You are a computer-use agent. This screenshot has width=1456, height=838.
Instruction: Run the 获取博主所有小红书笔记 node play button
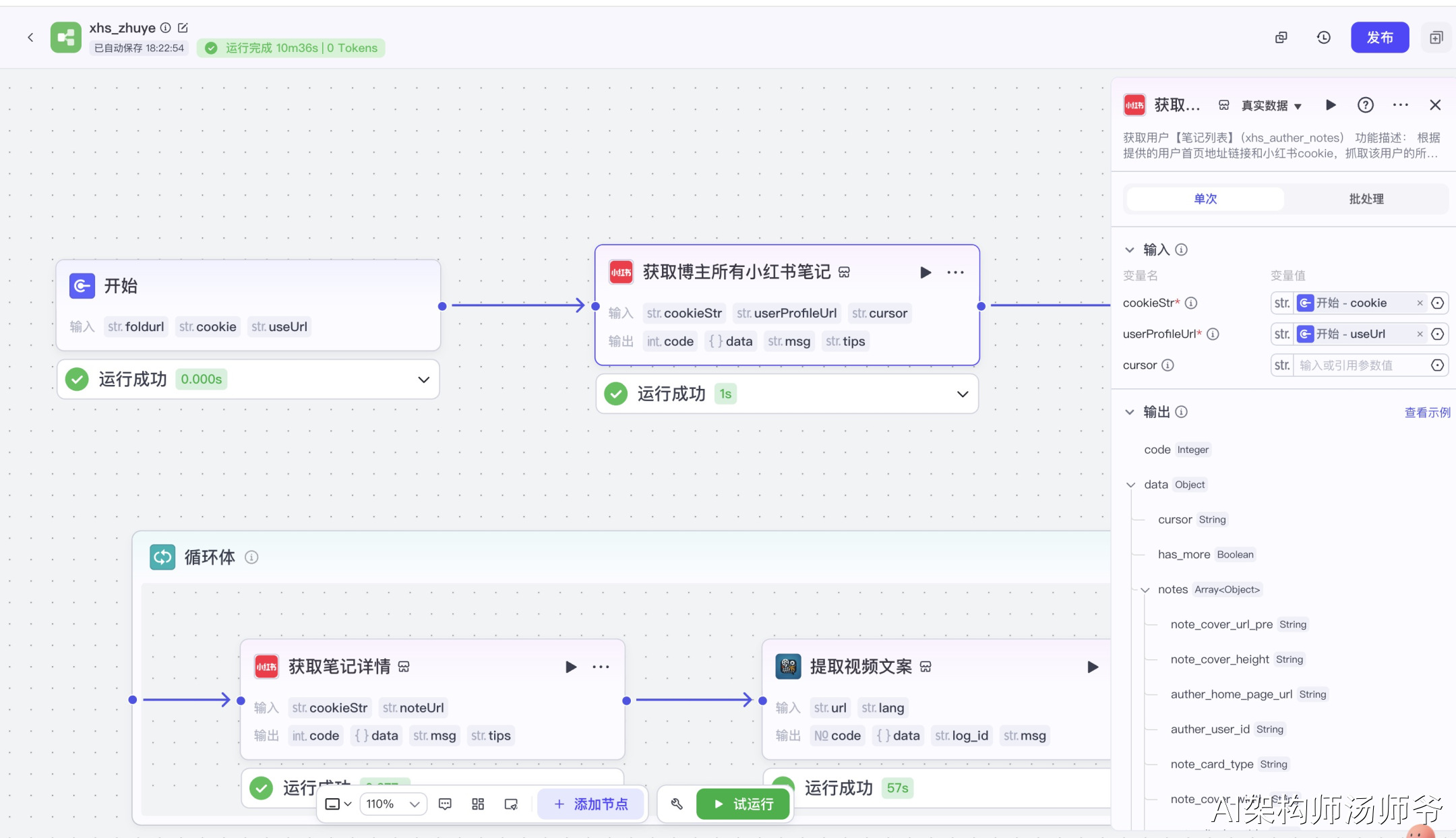tap(926, 272)
